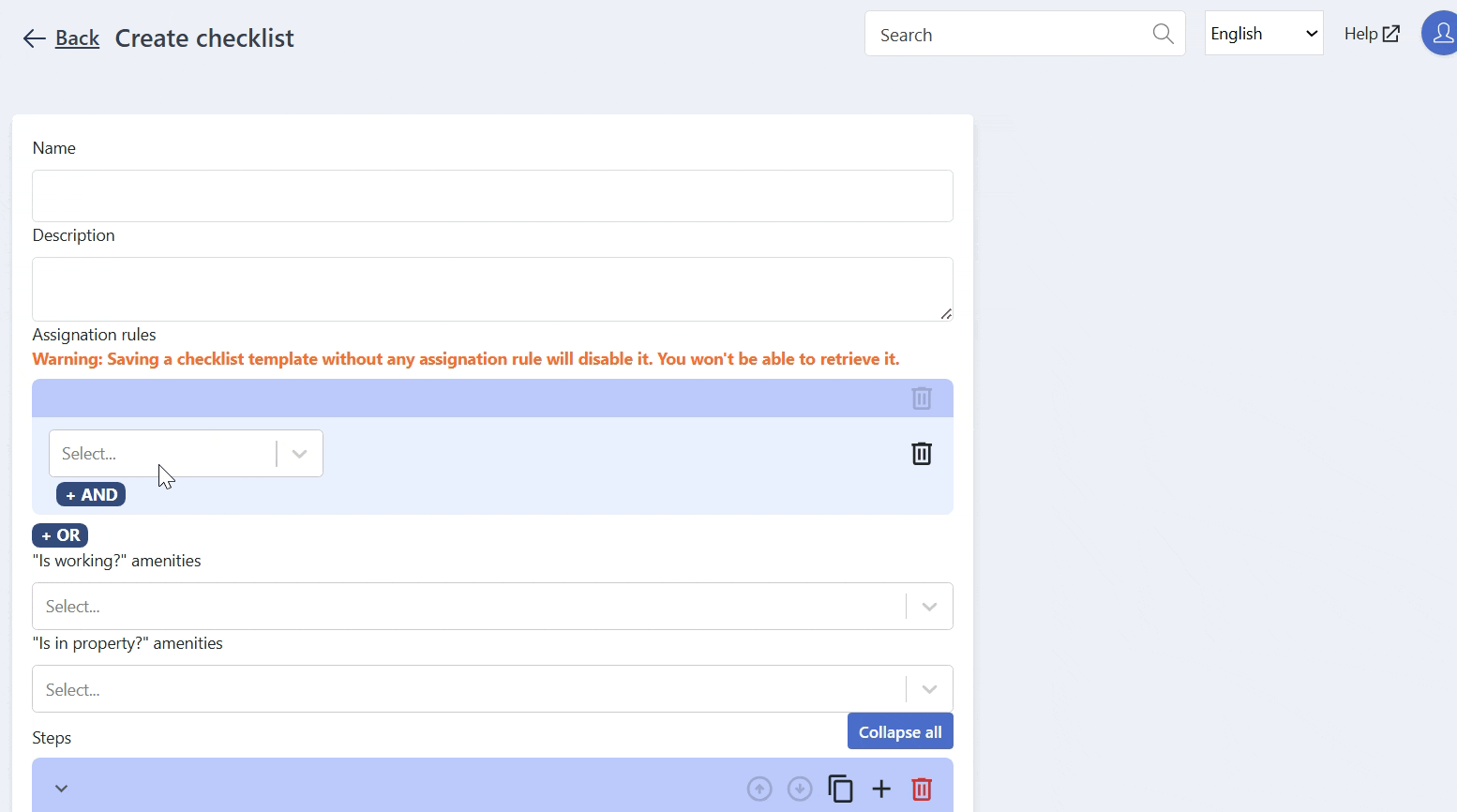Click into the Description textarea
The width and height of the screenshot is (1457, 812).
click(x=492, y=289)
